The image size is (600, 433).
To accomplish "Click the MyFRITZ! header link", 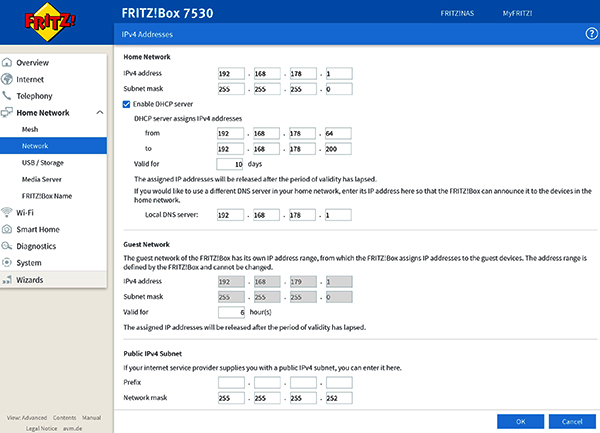I will coord(517,13).
